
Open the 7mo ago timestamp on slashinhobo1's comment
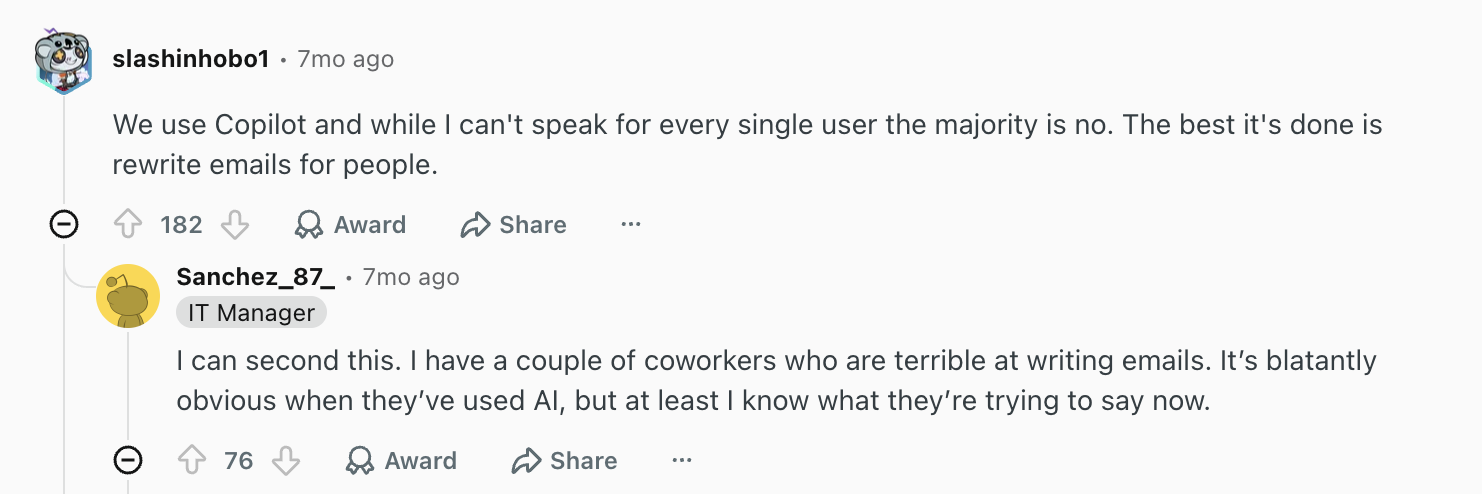click(x=346, y=59)
